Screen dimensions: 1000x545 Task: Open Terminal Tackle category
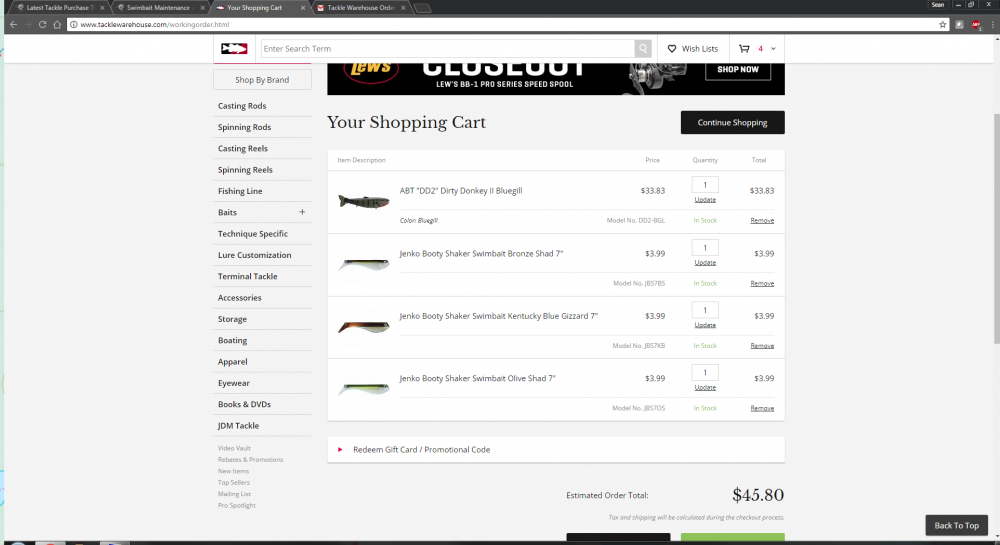[x=248, y=276]
